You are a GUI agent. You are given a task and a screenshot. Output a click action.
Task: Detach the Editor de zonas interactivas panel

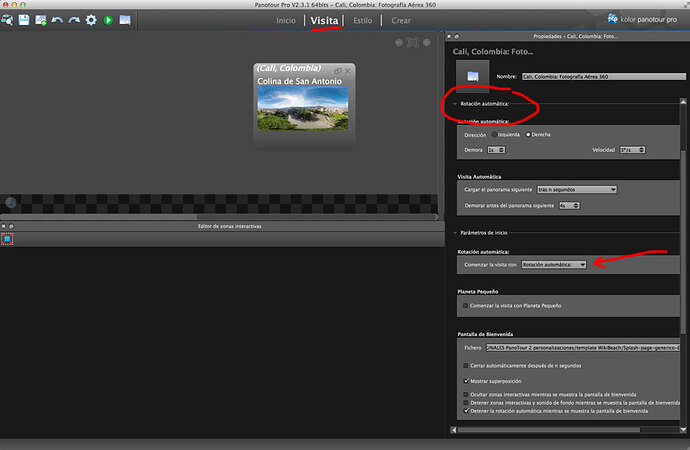[11, 226]
